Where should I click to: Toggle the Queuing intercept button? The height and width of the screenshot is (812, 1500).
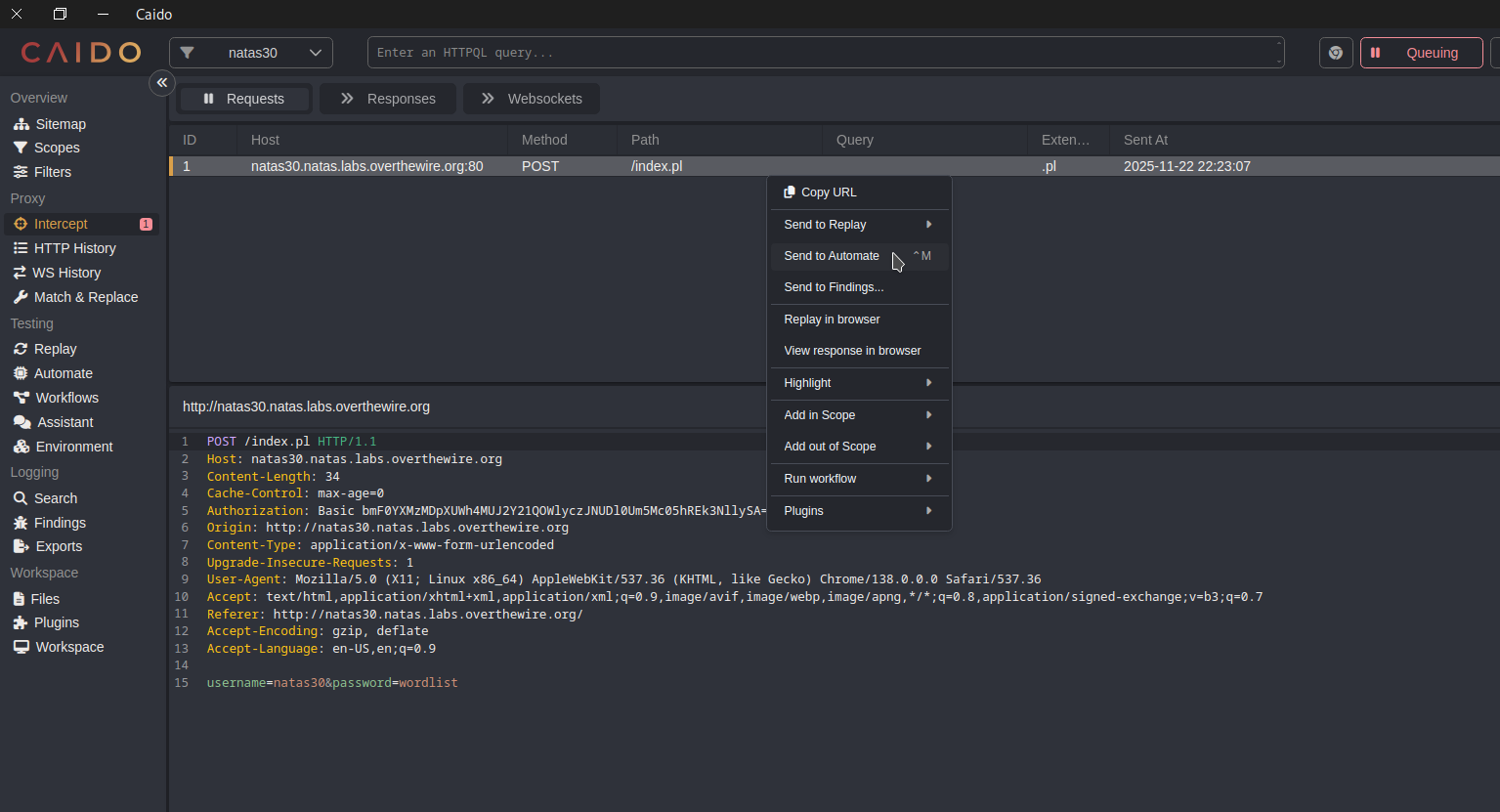pos(1420,53)
